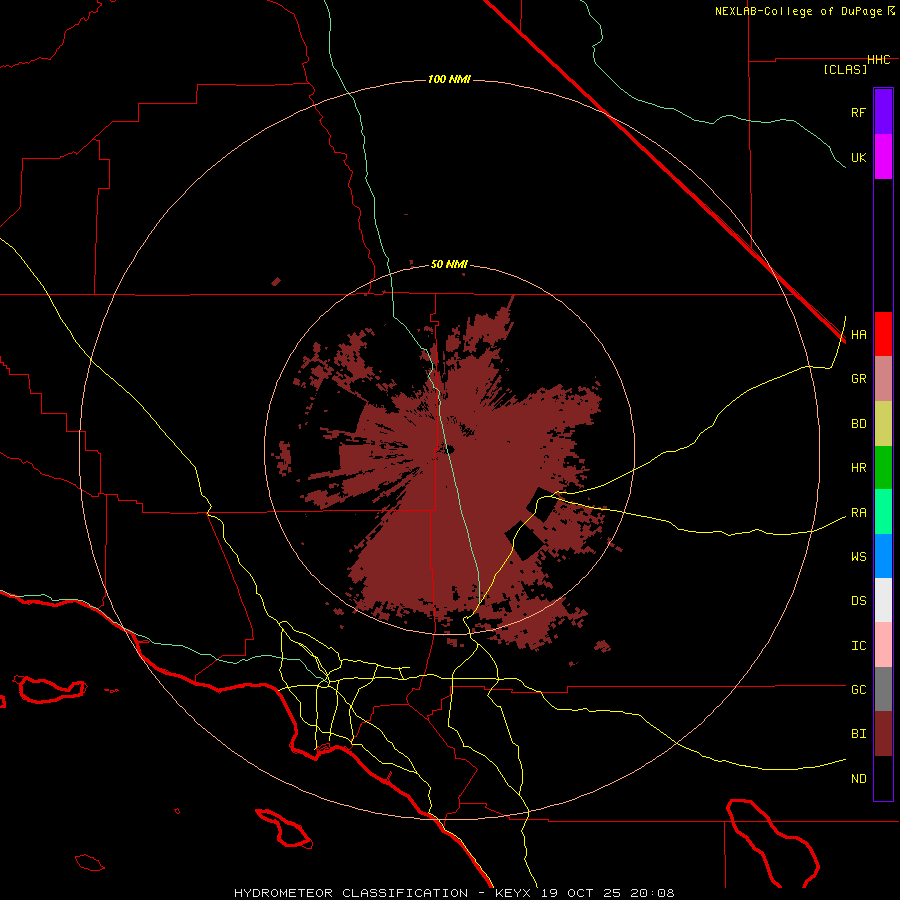Click the RF legend label
900x900 pixels.
[858, 112]
